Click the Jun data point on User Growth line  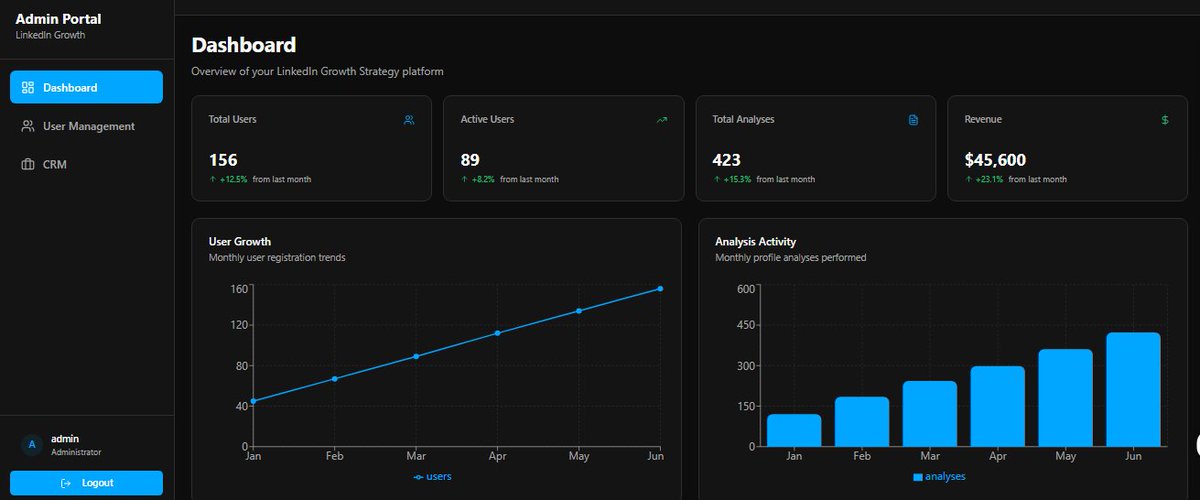(660, 289)
